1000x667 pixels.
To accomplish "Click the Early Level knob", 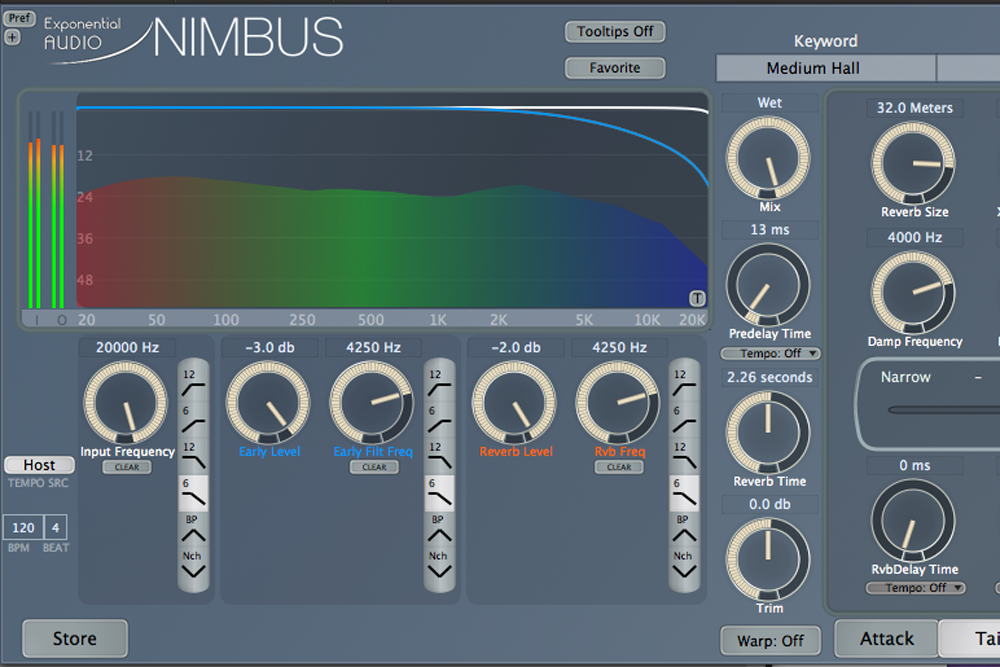I will point(268,402).
